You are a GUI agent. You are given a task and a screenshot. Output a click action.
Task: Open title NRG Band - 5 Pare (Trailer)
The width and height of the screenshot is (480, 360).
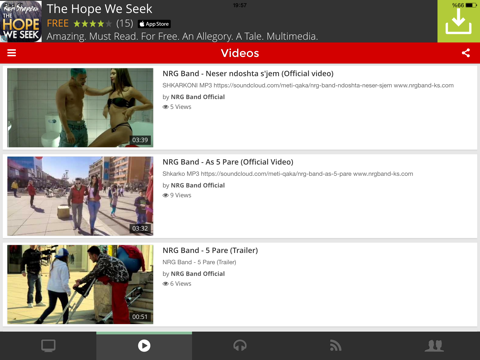pos(210,250)
